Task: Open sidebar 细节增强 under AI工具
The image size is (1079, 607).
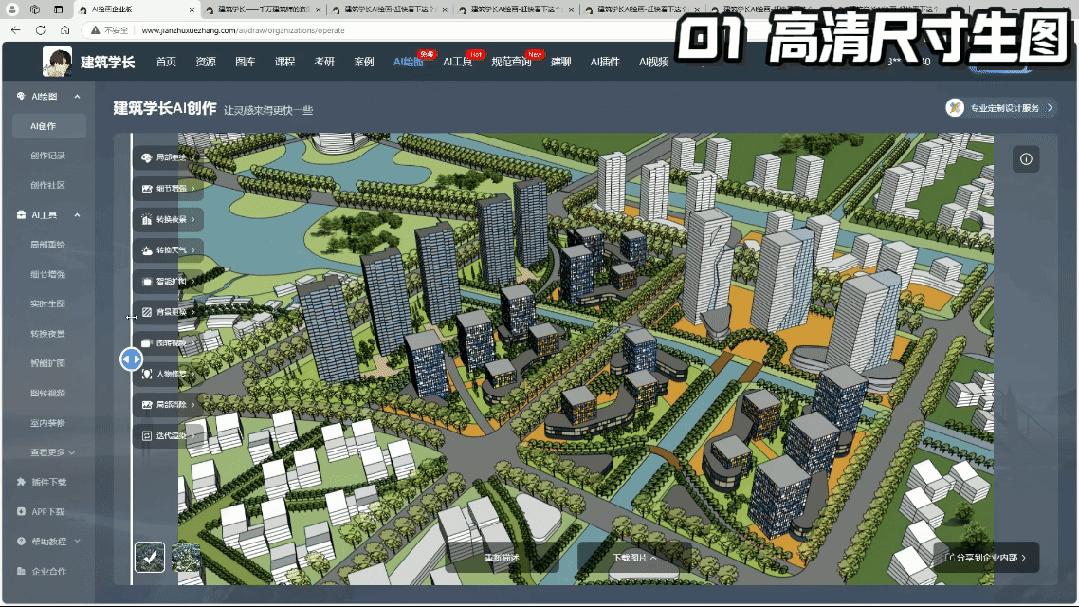Action: [x=47, y=275]
